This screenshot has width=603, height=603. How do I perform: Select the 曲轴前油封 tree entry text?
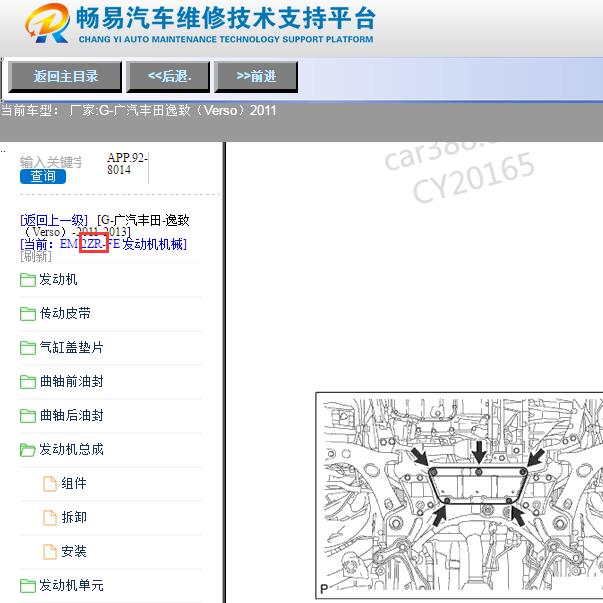coord(72,381)
